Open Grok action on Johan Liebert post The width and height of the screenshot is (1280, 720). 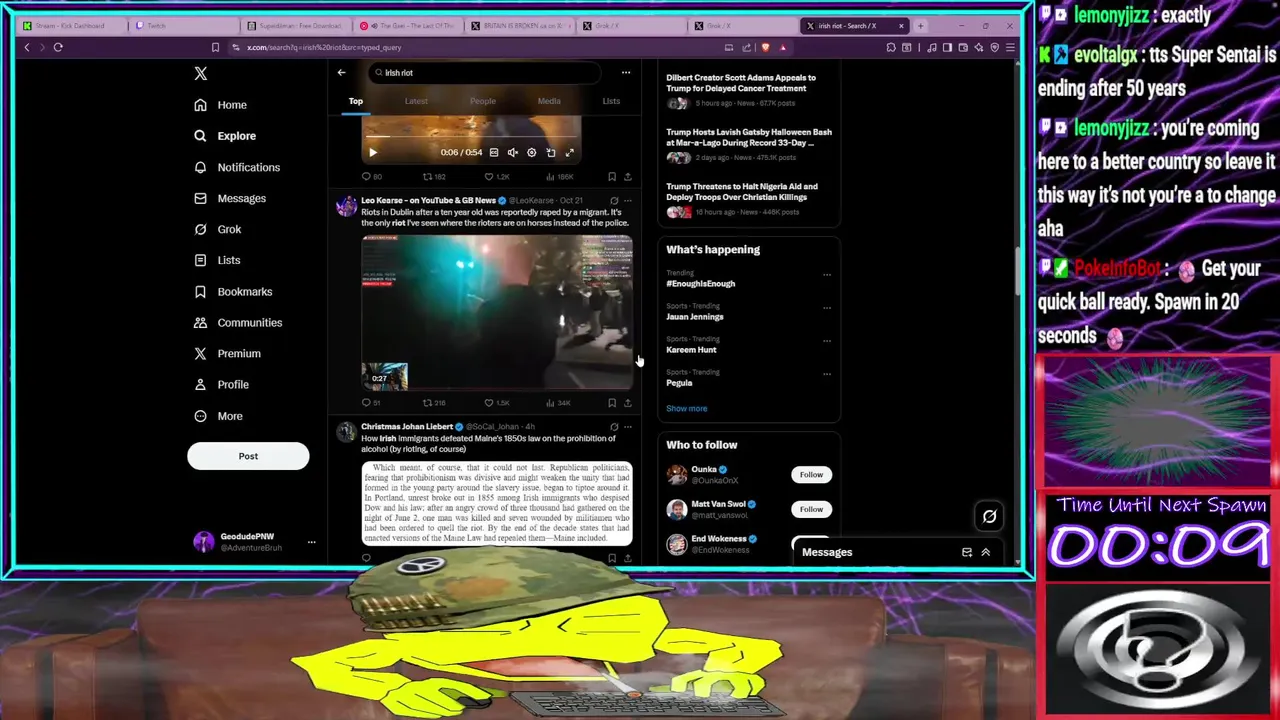coord(614,427)
